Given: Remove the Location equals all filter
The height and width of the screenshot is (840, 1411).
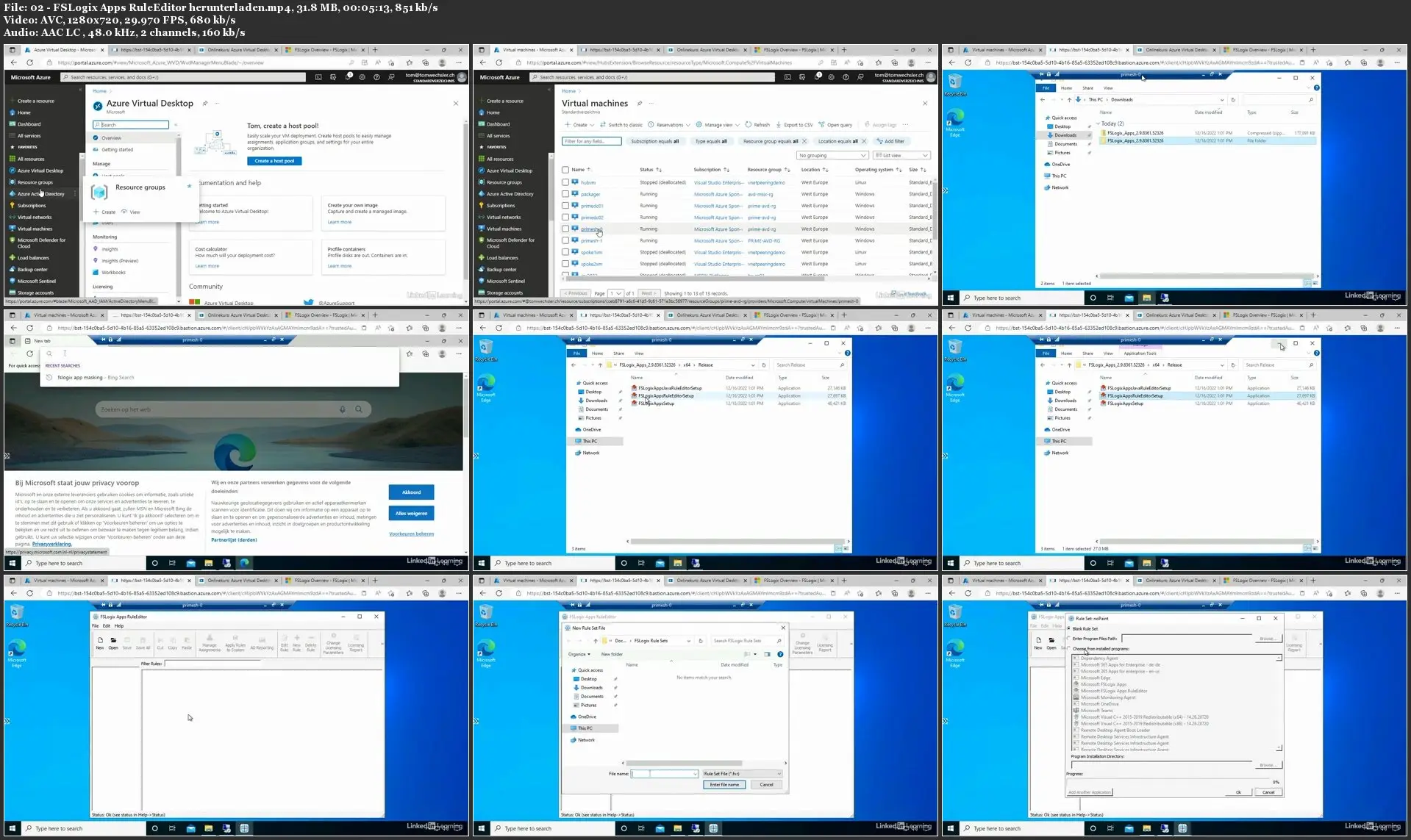Looking at the screenshot, I should pyautogui.click(x=864, y=141).
